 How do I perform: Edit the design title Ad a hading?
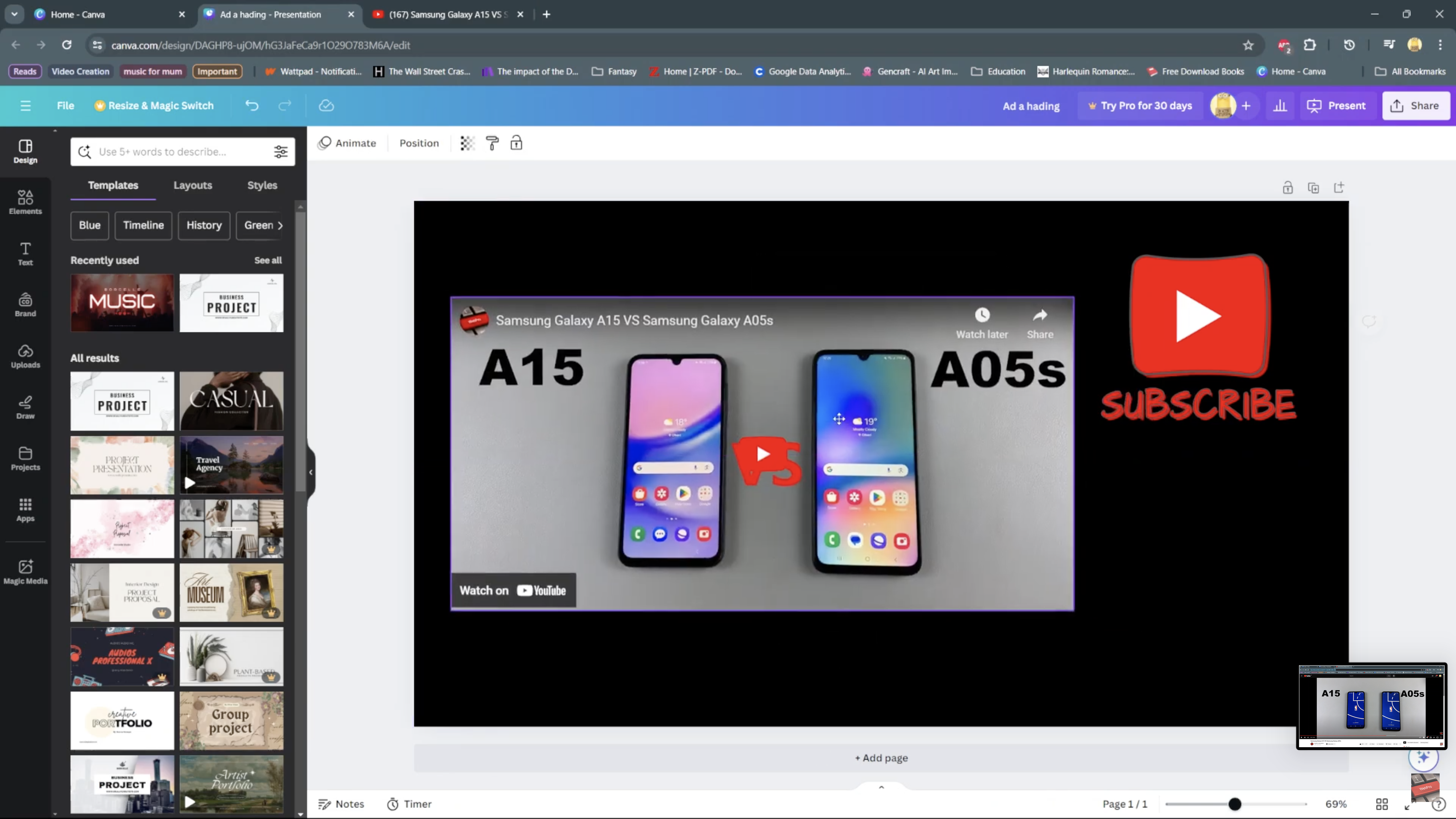tap(1032, 106)
